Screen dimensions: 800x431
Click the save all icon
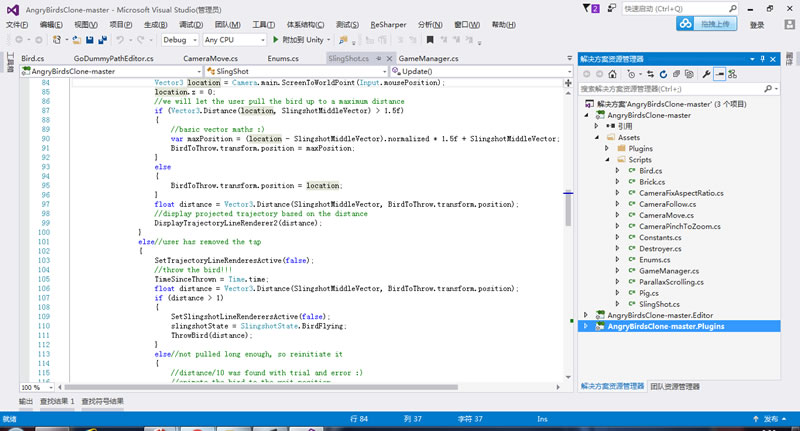(103, 39)
